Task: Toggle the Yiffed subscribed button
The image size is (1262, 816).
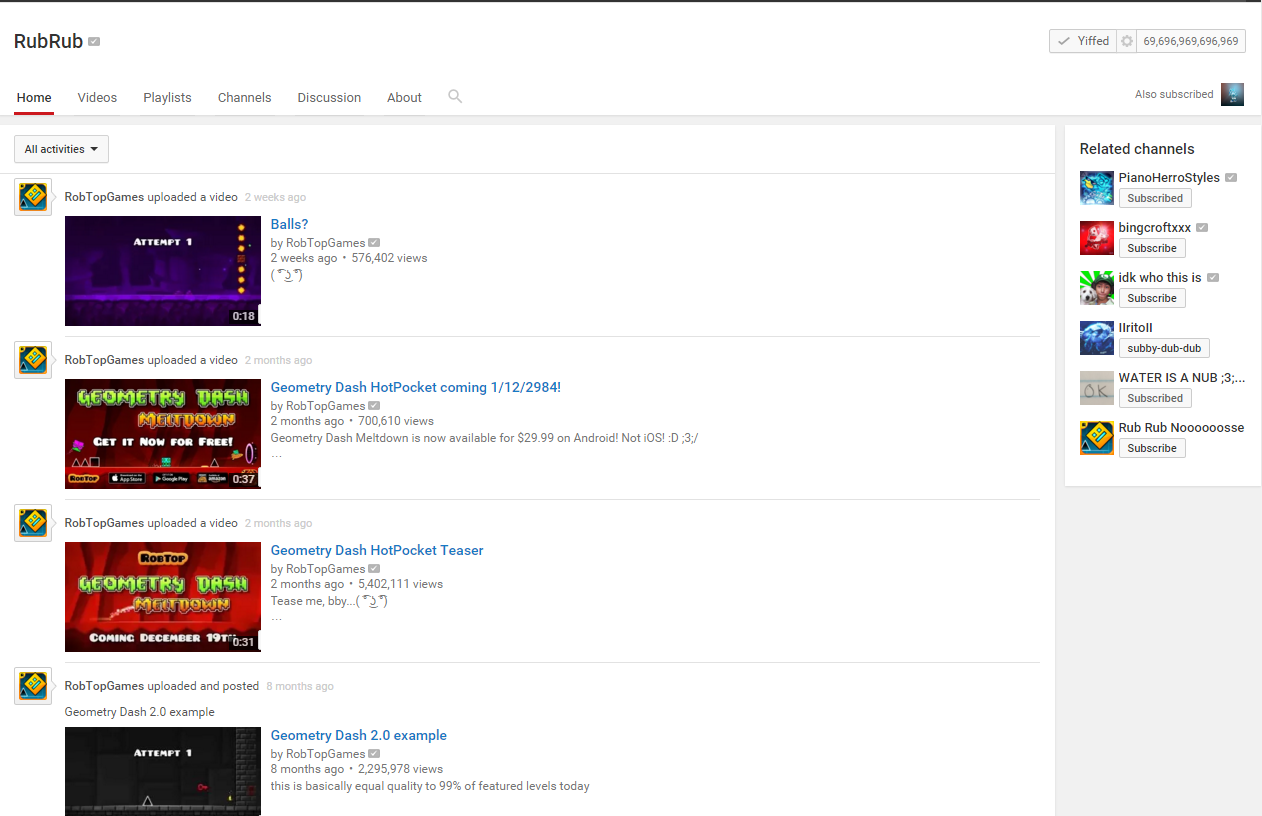Action: click(x=1083, y=41)
